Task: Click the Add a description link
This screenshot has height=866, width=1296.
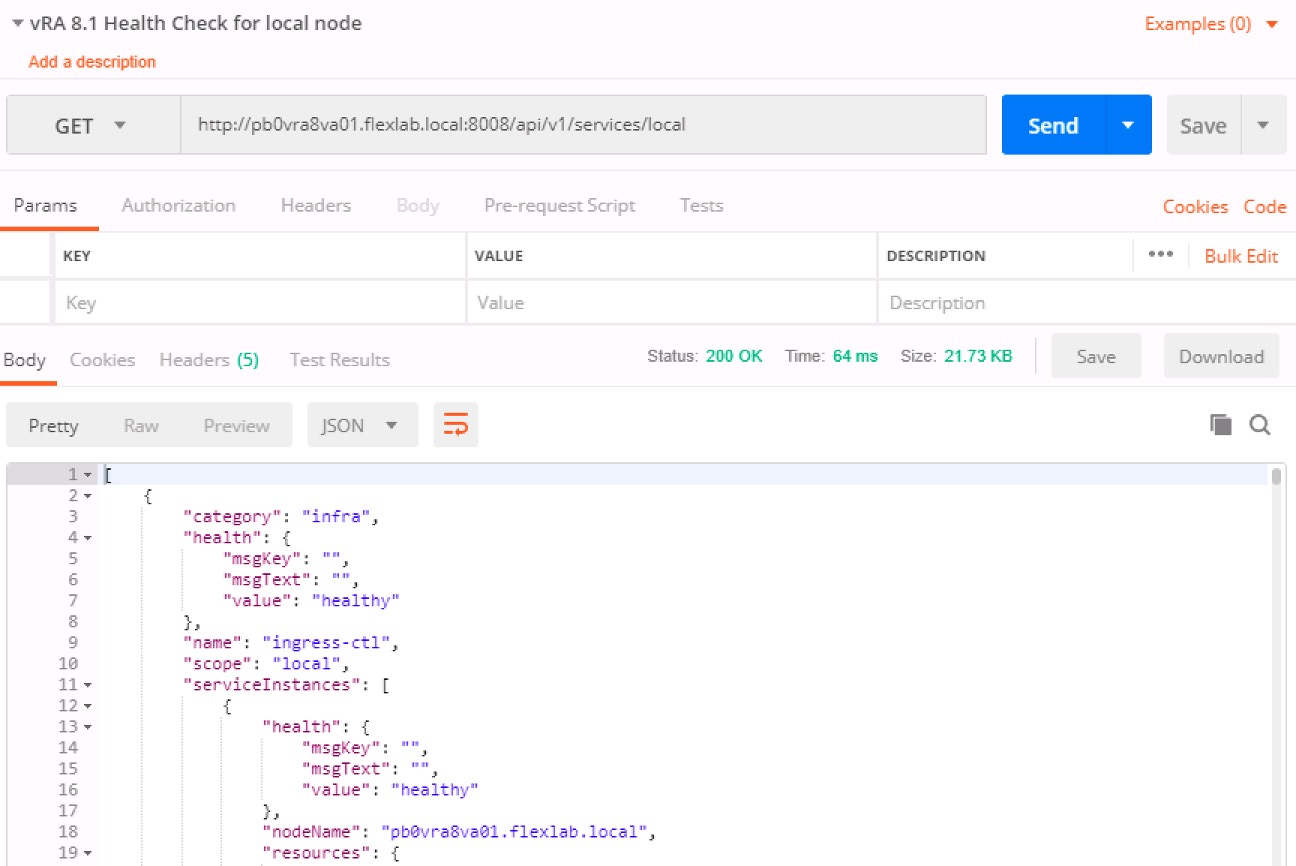Action: click(x=92, y=62)
